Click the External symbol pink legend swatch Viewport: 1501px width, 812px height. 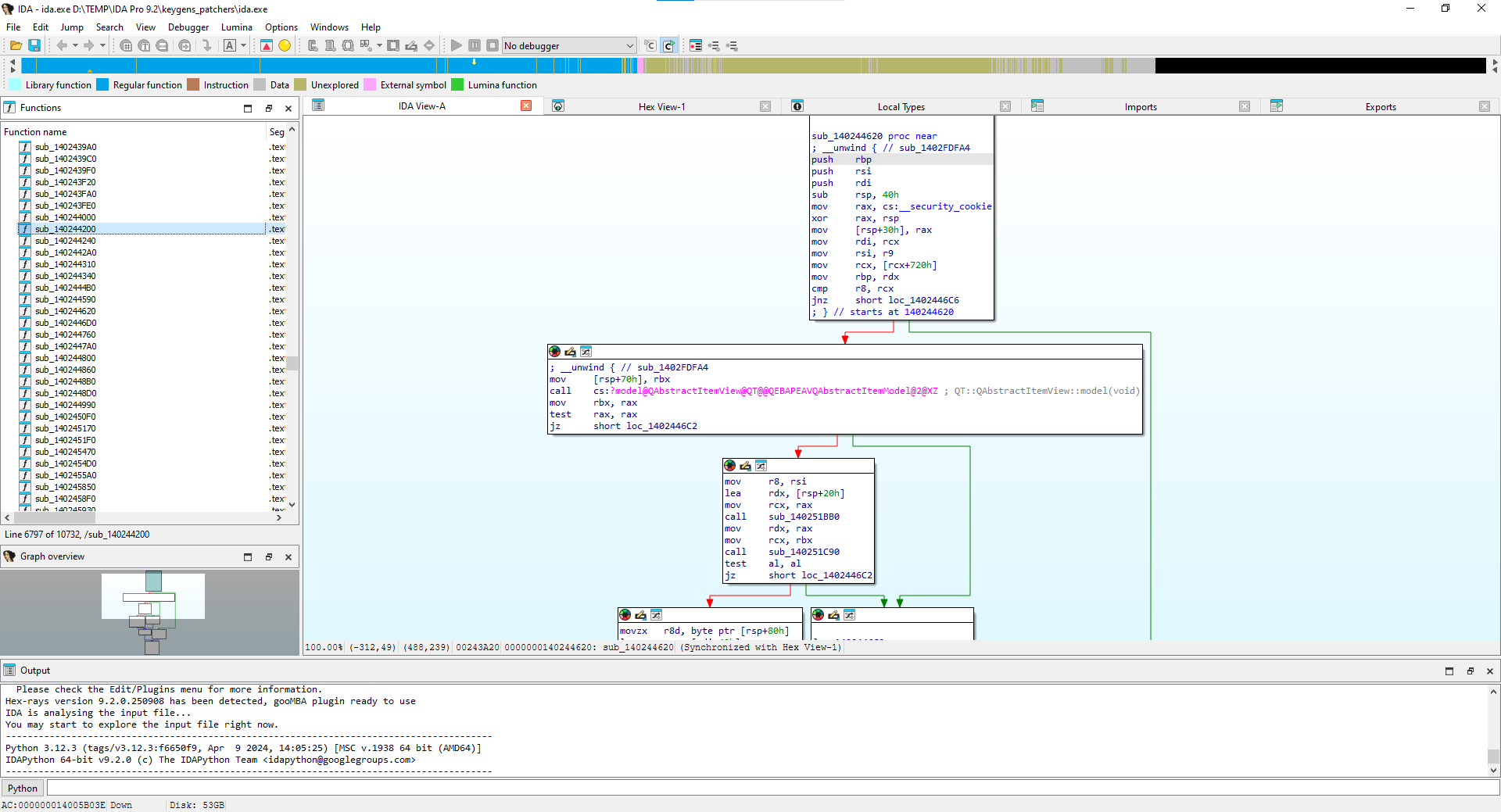tap(371, 84)
